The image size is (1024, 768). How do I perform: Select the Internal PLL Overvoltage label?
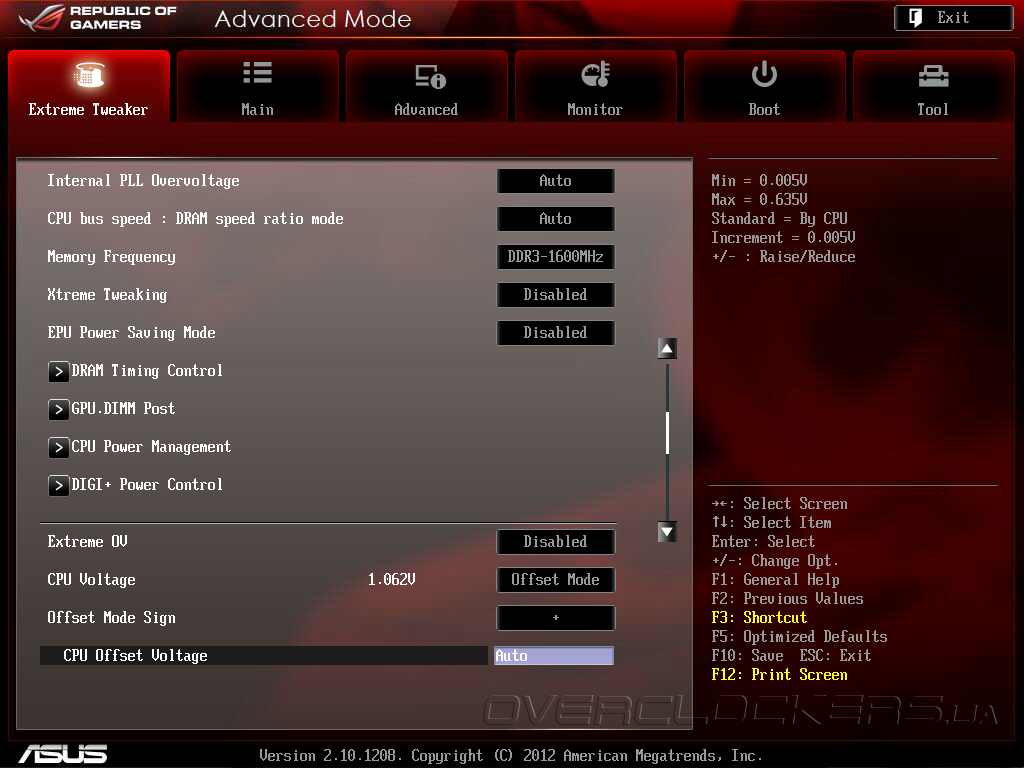point(143,181)
